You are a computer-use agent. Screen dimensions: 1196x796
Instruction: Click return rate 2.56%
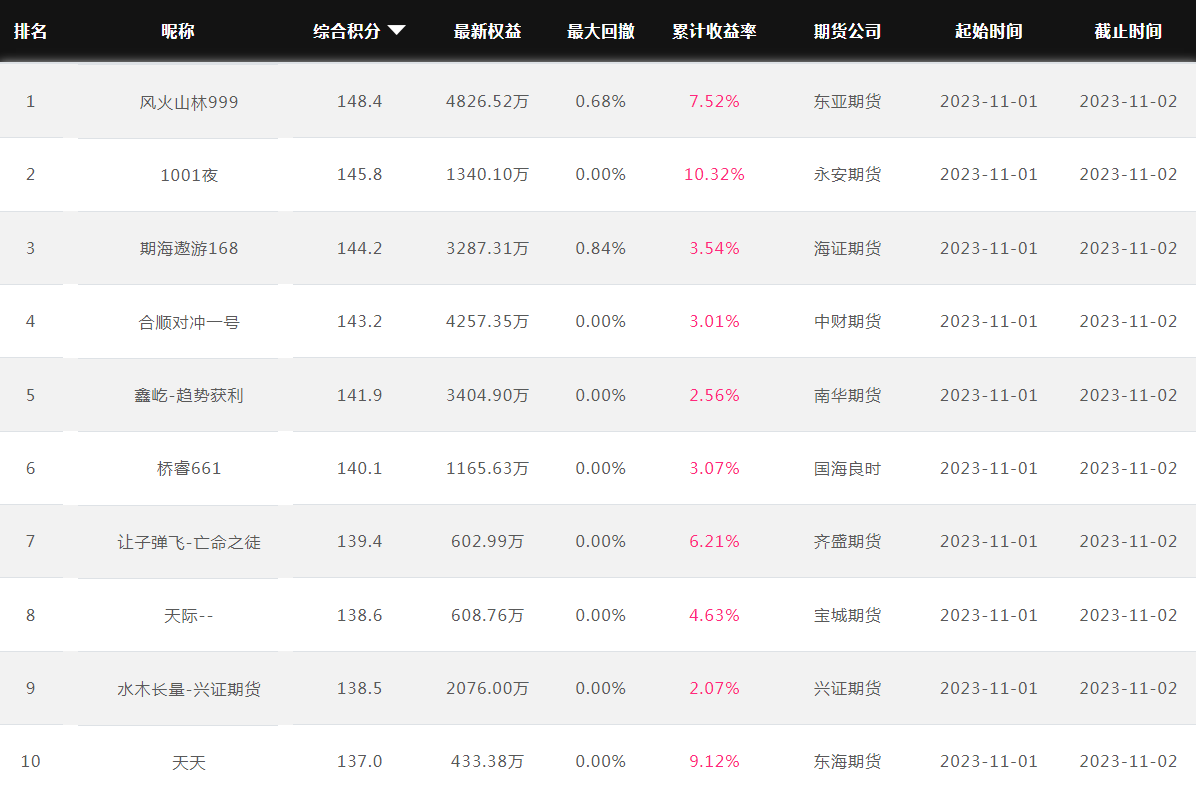tap(714, 396)
